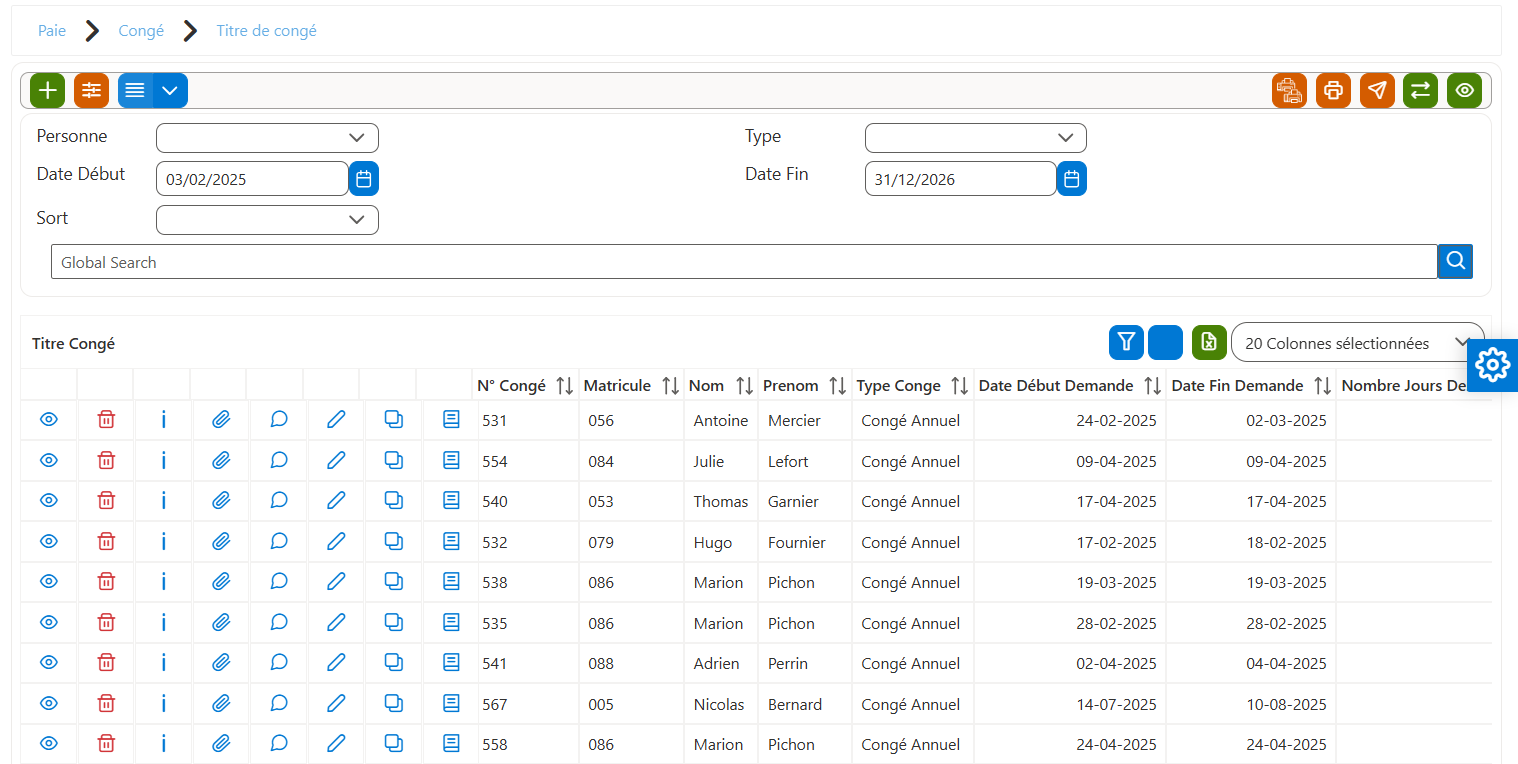Click the green plus add button
This screenshot has height=764, width=1518.
[47, 90]
